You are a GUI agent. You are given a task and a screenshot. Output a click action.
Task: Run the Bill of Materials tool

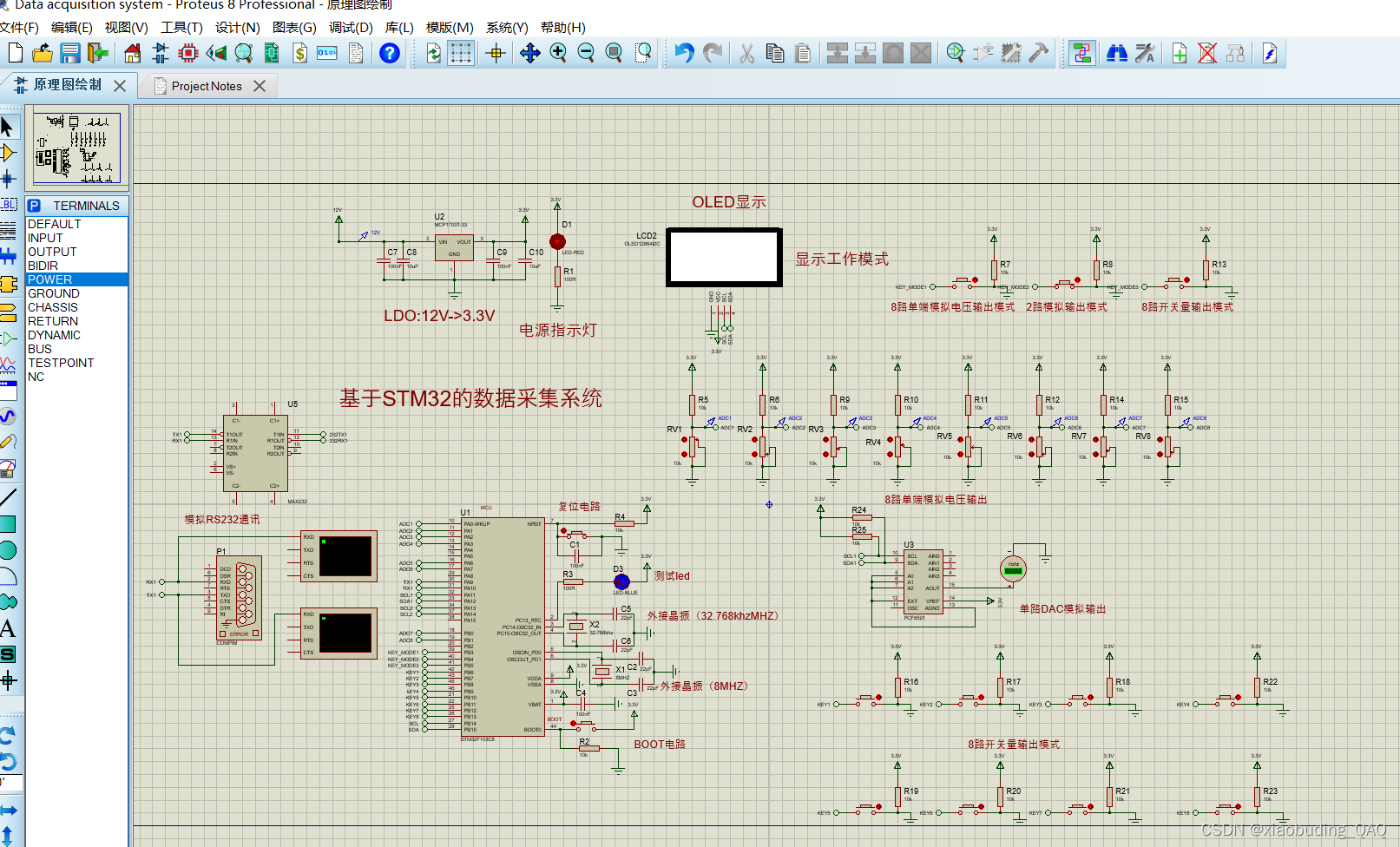[x=299, y=53]
